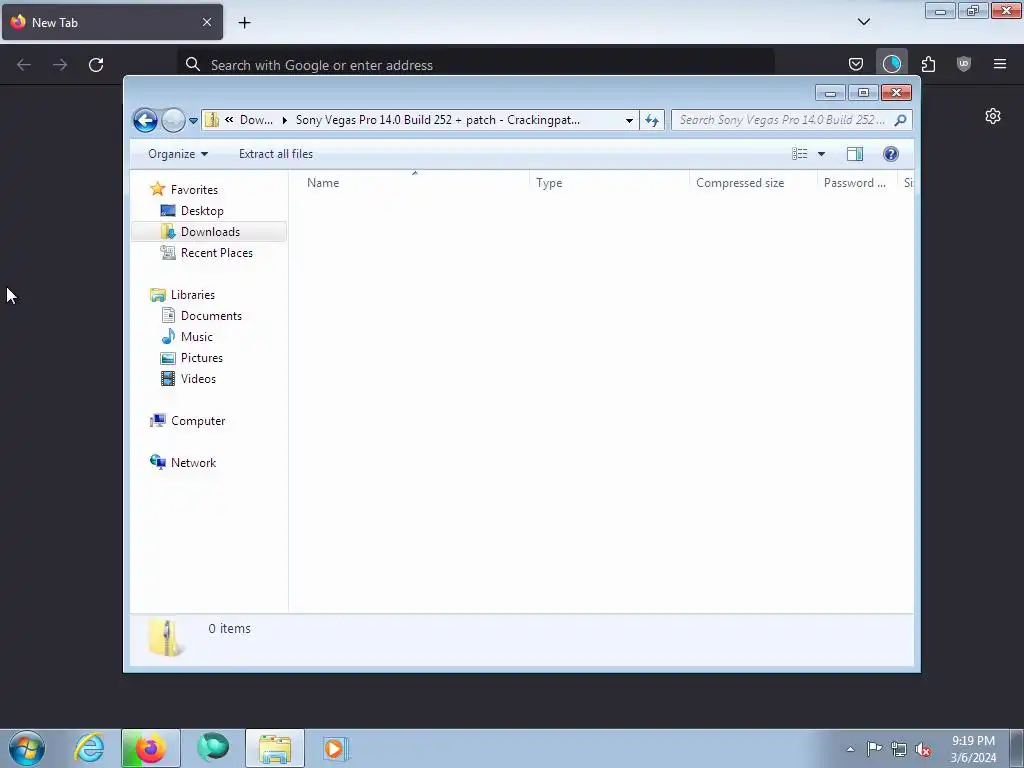Image resolution: width=1024 pixels, height=768 pixels.
Task: Click the double chevron in address bar
Action: 229,120
